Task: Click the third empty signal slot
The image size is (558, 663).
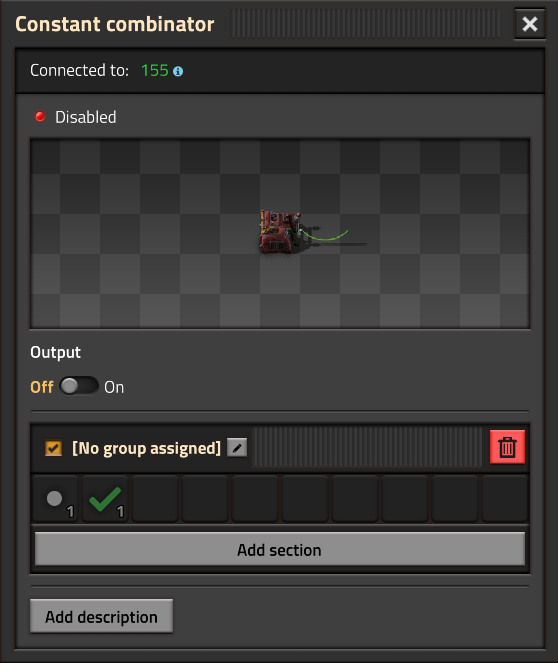Action: [x=255, y=499]
